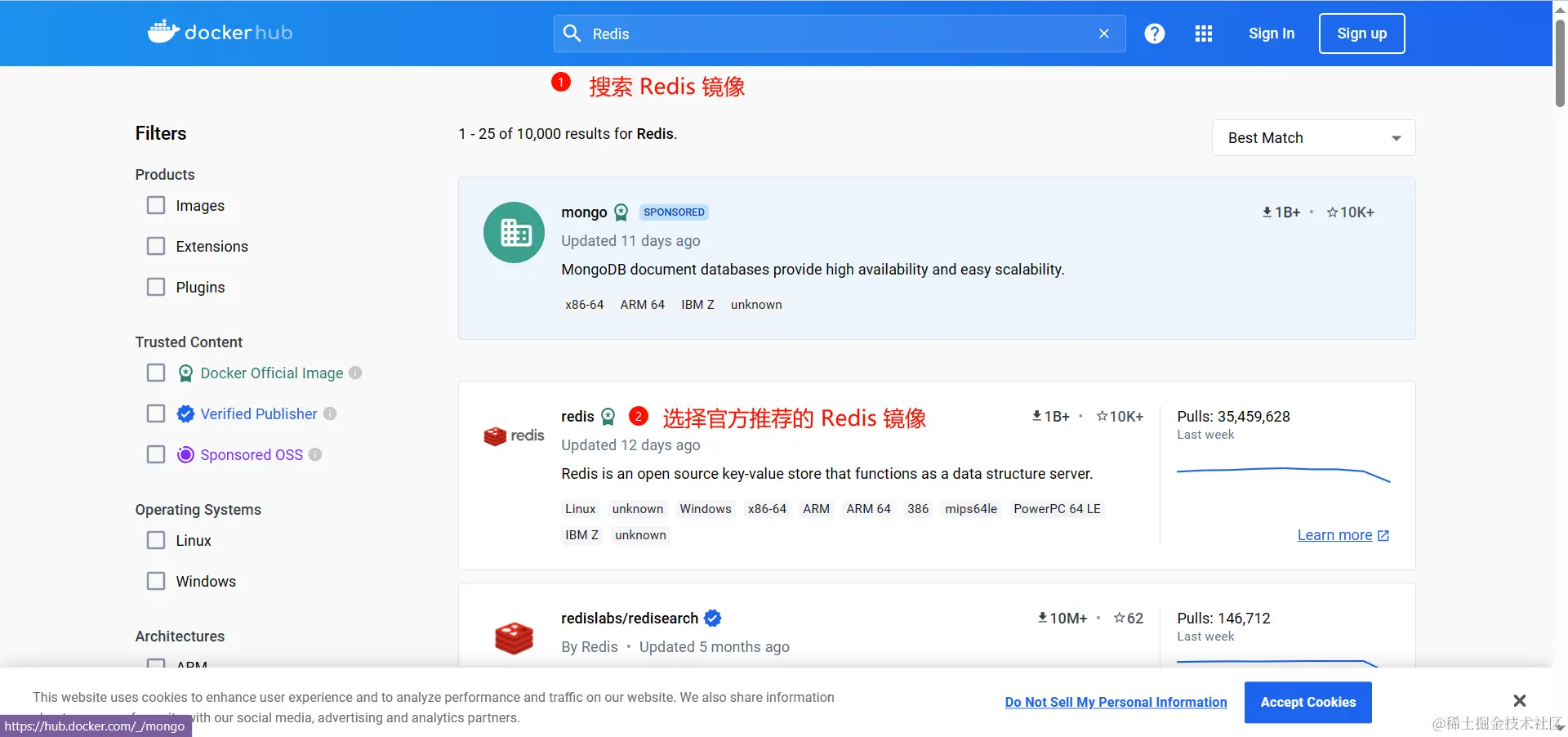Viewport: 1568px width, 737px height.
Task: Click the Accept Cookies button
Action: click(x=1308, y=703)
